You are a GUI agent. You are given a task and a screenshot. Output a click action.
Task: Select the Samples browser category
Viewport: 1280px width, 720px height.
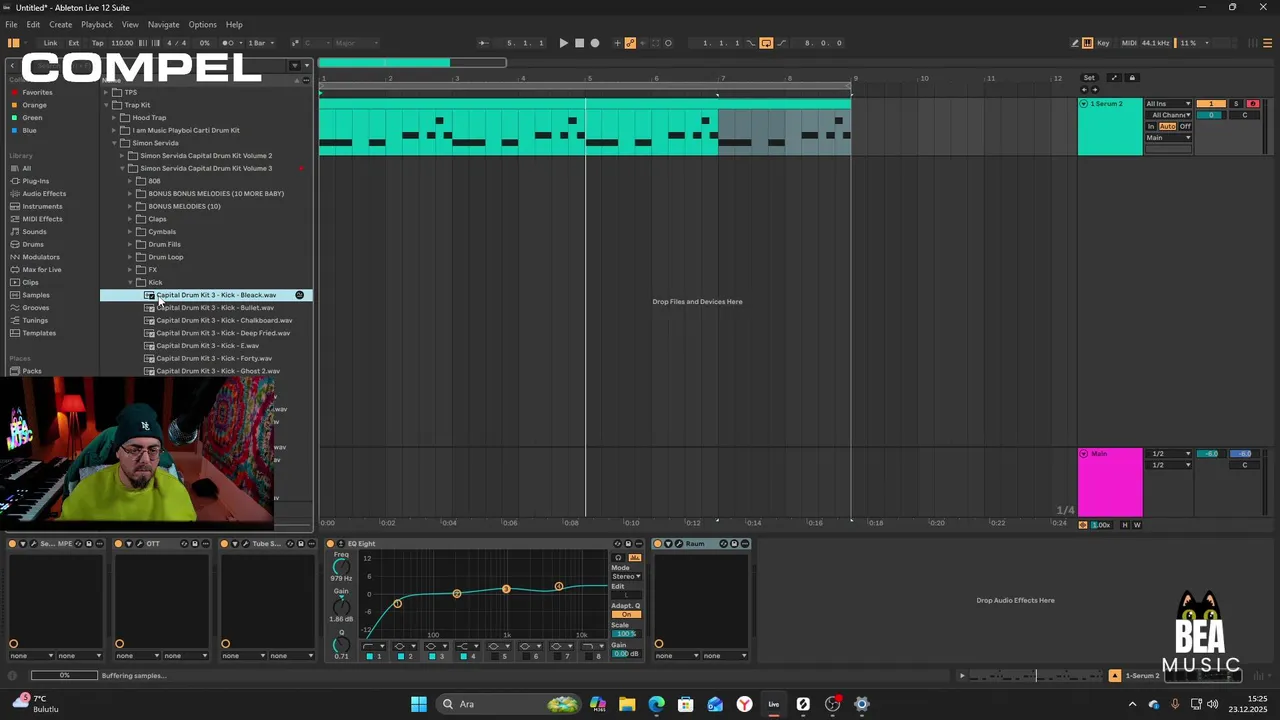[36, 295]
